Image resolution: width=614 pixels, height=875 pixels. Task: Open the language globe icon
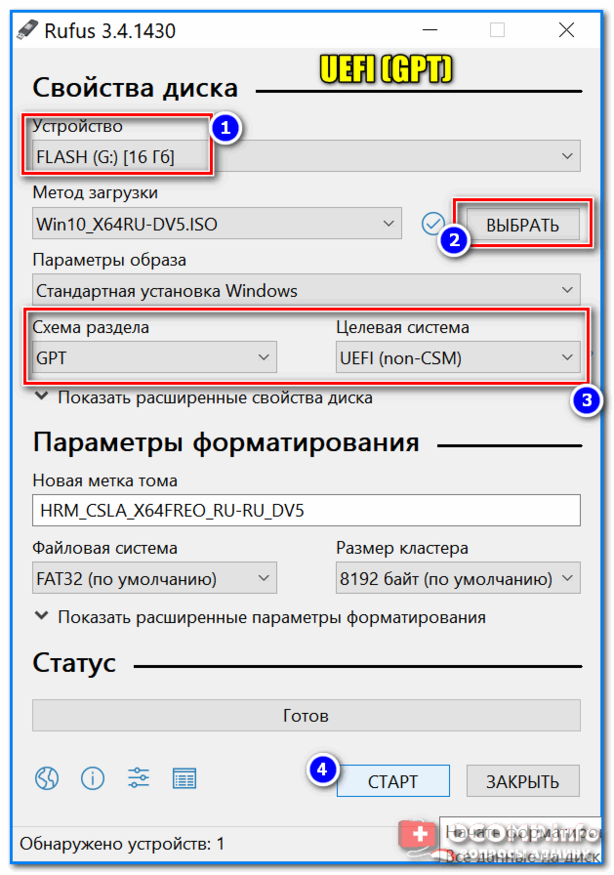47,778
